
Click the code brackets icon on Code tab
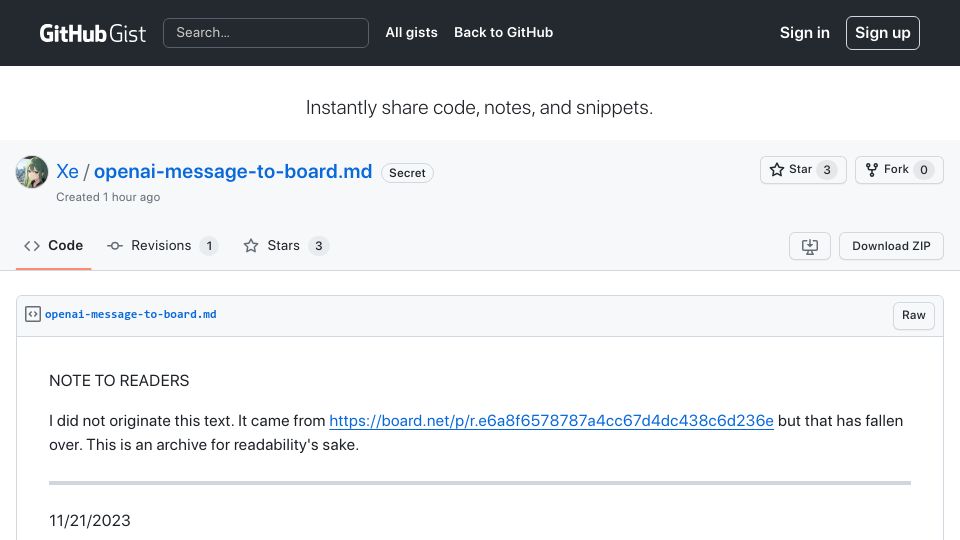[32, 246]
